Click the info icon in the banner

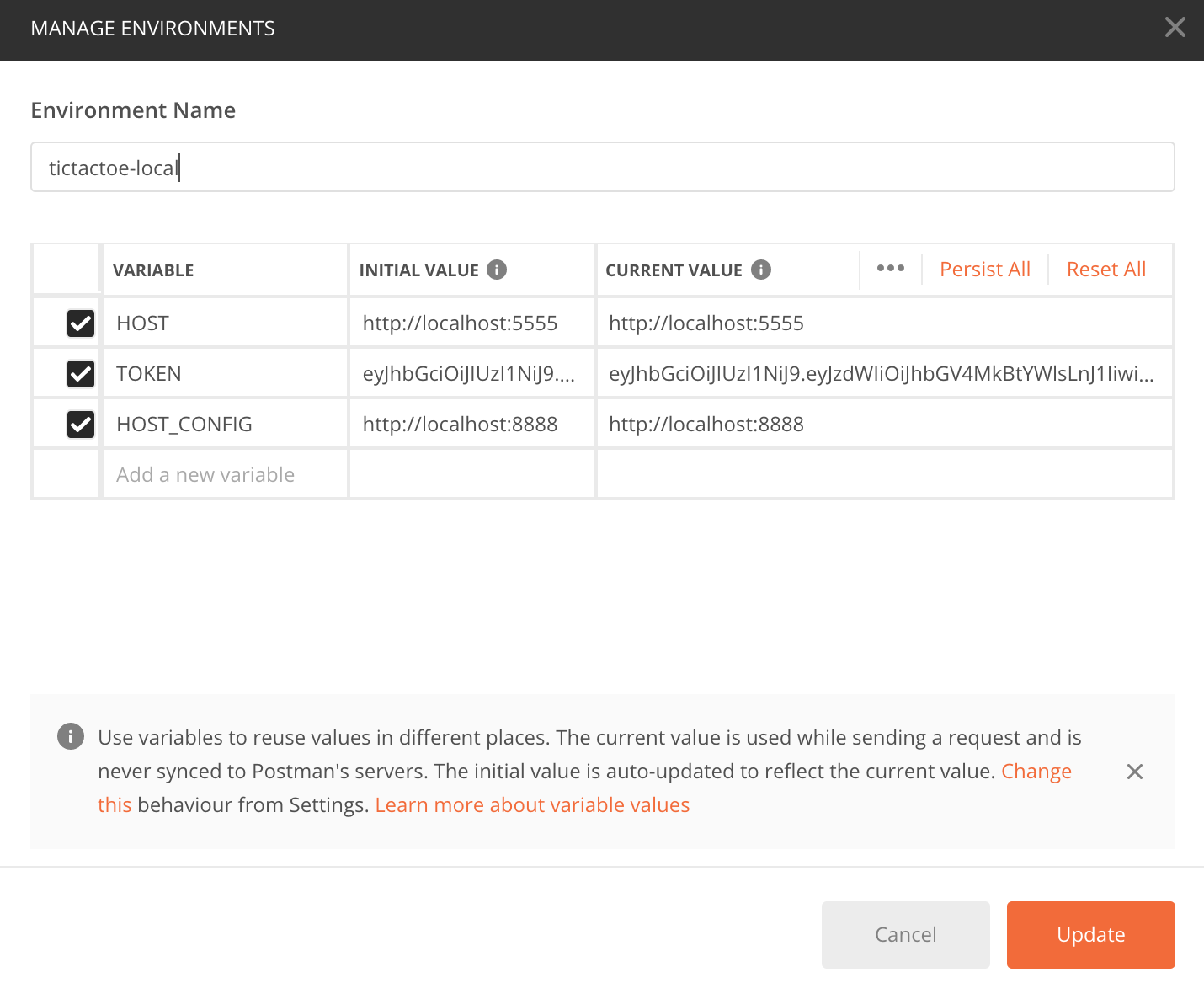(71, 736)
